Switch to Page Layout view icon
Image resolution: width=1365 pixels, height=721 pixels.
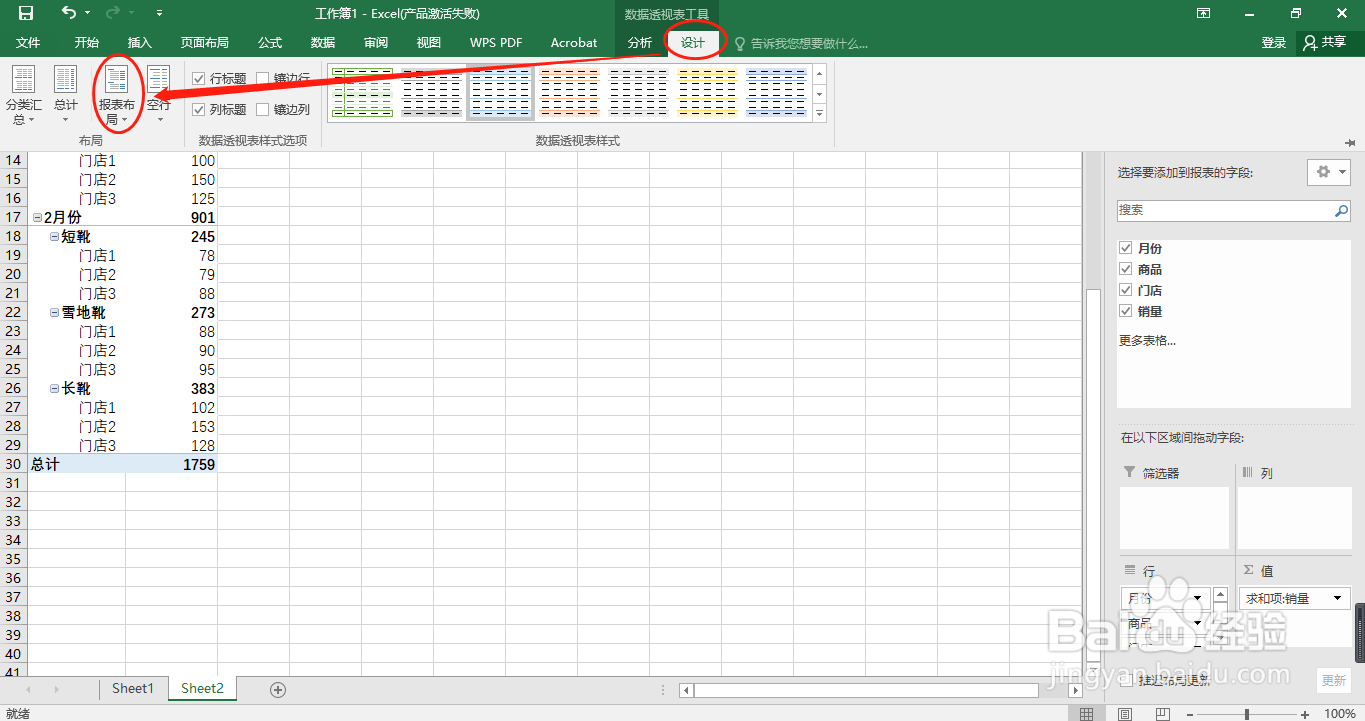1125,714
